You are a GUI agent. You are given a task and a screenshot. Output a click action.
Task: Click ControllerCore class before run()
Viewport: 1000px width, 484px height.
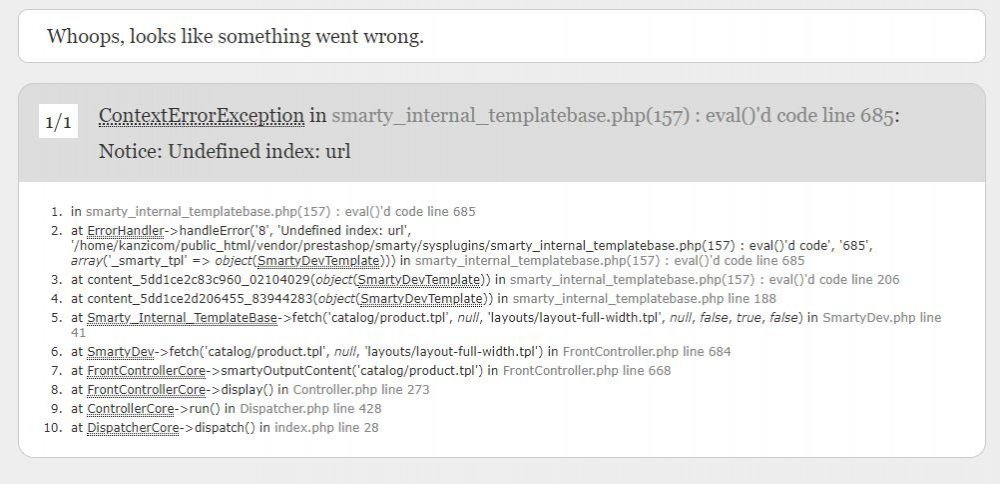[x=131, y=408]
